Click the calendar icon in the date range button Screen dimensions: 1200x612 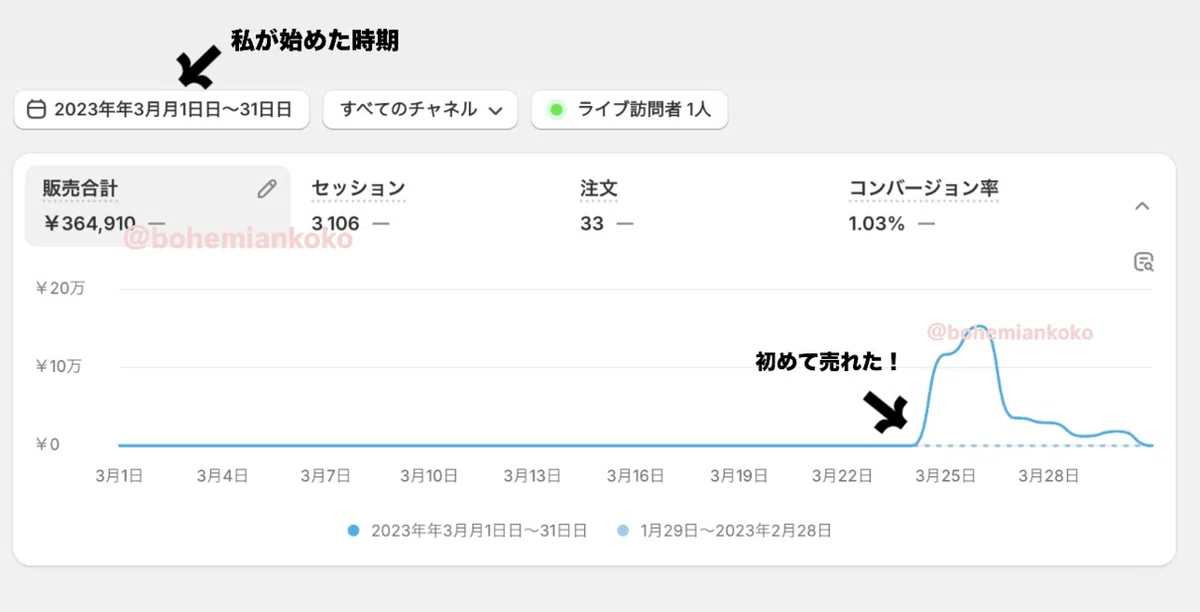36,110
